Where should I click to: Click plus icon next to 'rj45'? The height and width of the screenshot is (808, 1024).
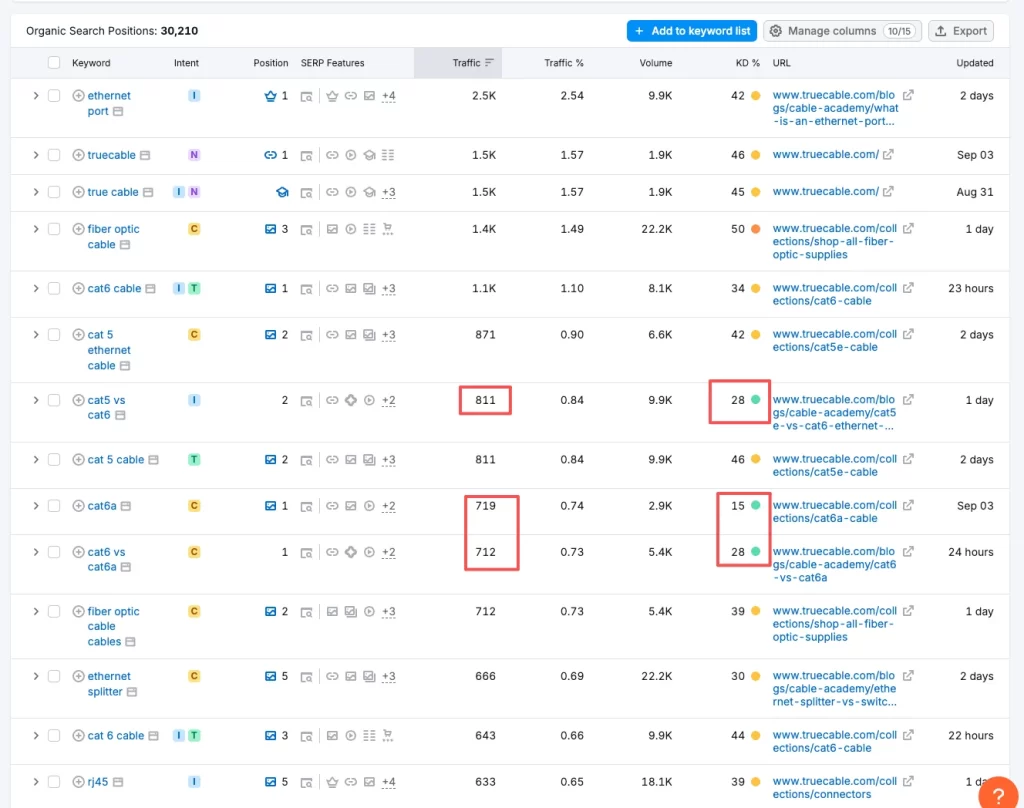click(x=78, y=781)
